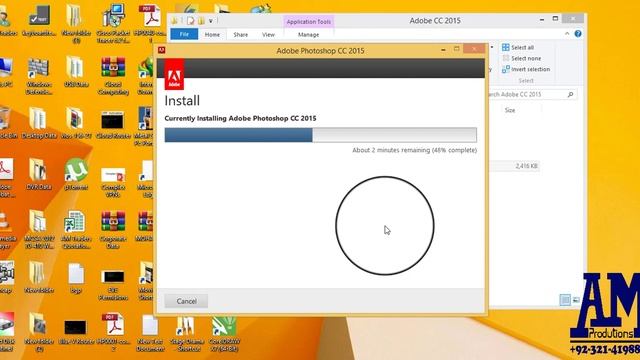Select the Blue-V Router desktop icon
This screenshot has width=640, height=360.
pos(76,331)
